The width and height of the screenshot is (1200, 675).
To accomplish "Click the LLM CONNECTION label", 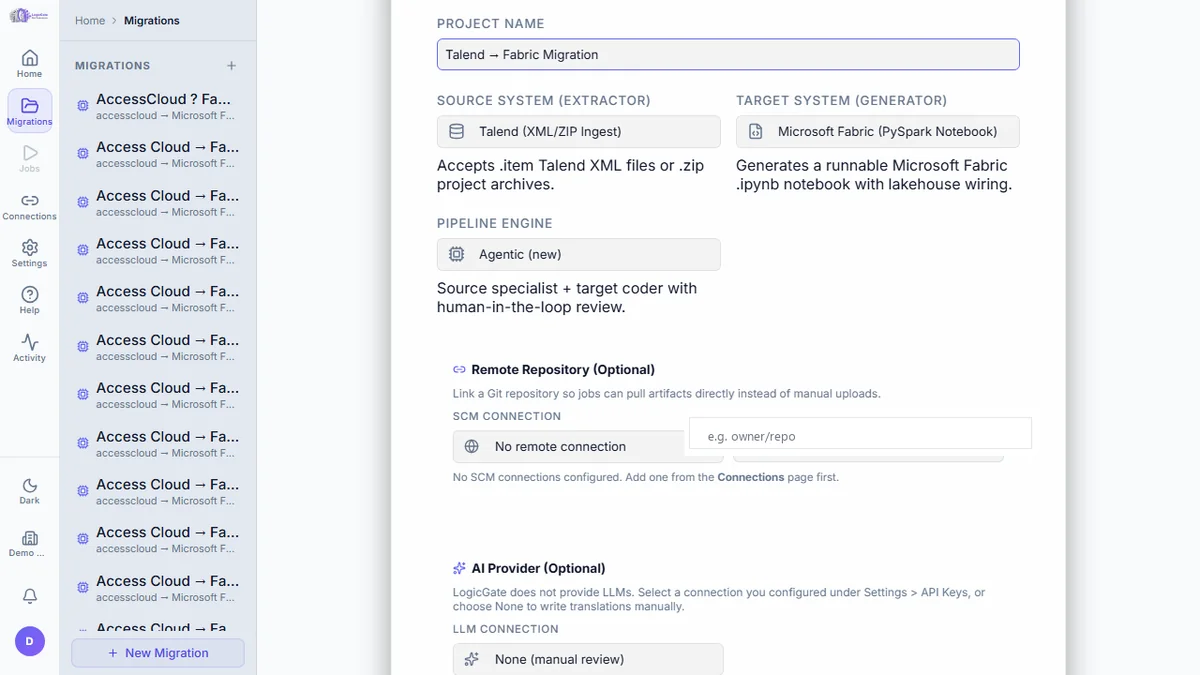I will [505, 629].
